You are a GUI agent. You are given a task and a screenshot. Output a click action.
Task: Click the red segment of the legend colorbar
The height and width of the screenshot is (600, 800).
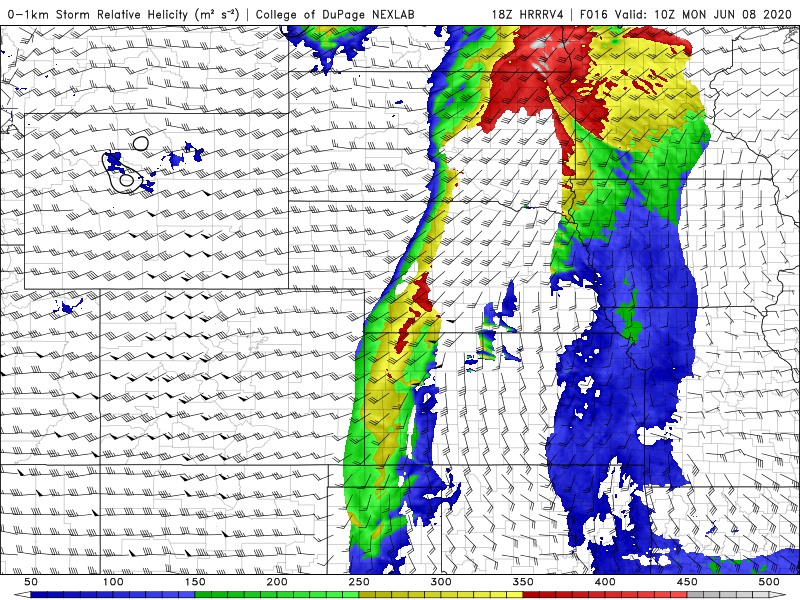pos(605,595)
